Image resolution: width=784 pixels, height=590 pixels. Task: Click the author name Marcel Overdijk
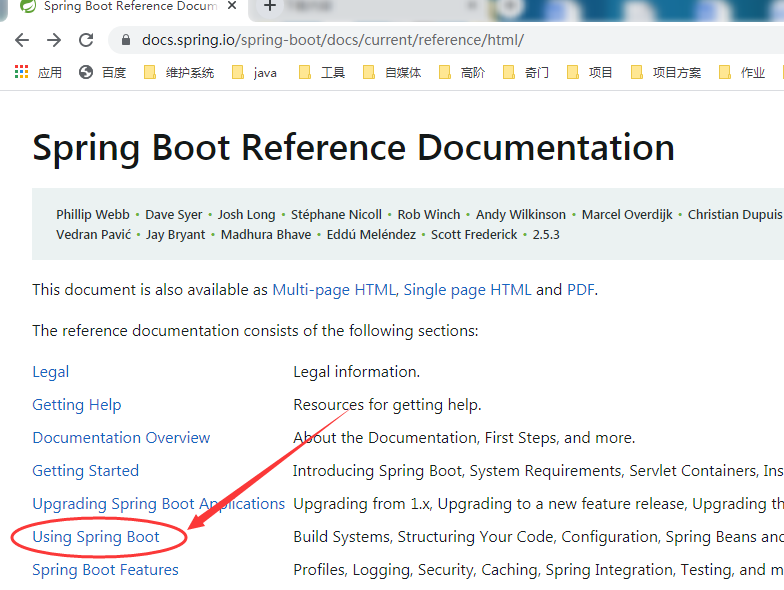point(627,214)
